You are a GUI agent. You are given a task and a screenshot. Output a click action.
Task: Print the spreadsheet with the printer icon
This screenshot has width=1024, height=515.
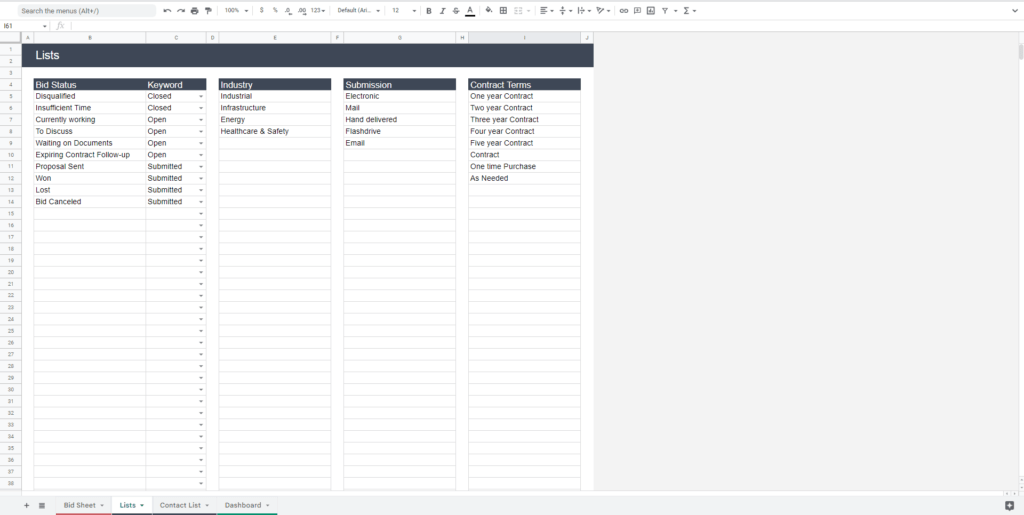click(x=195, y=11)
